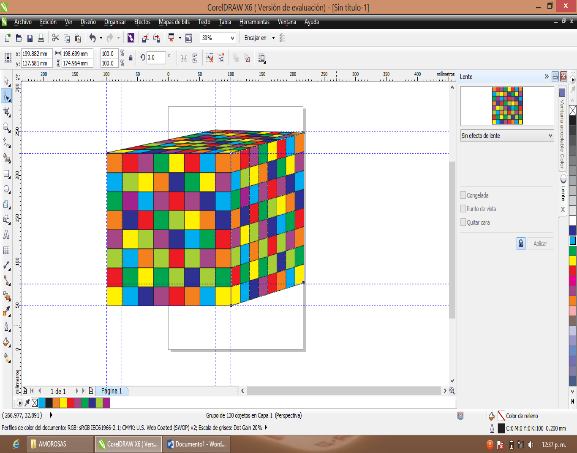Open Internet Explorer from taskbar

click(x=16, y=444)
